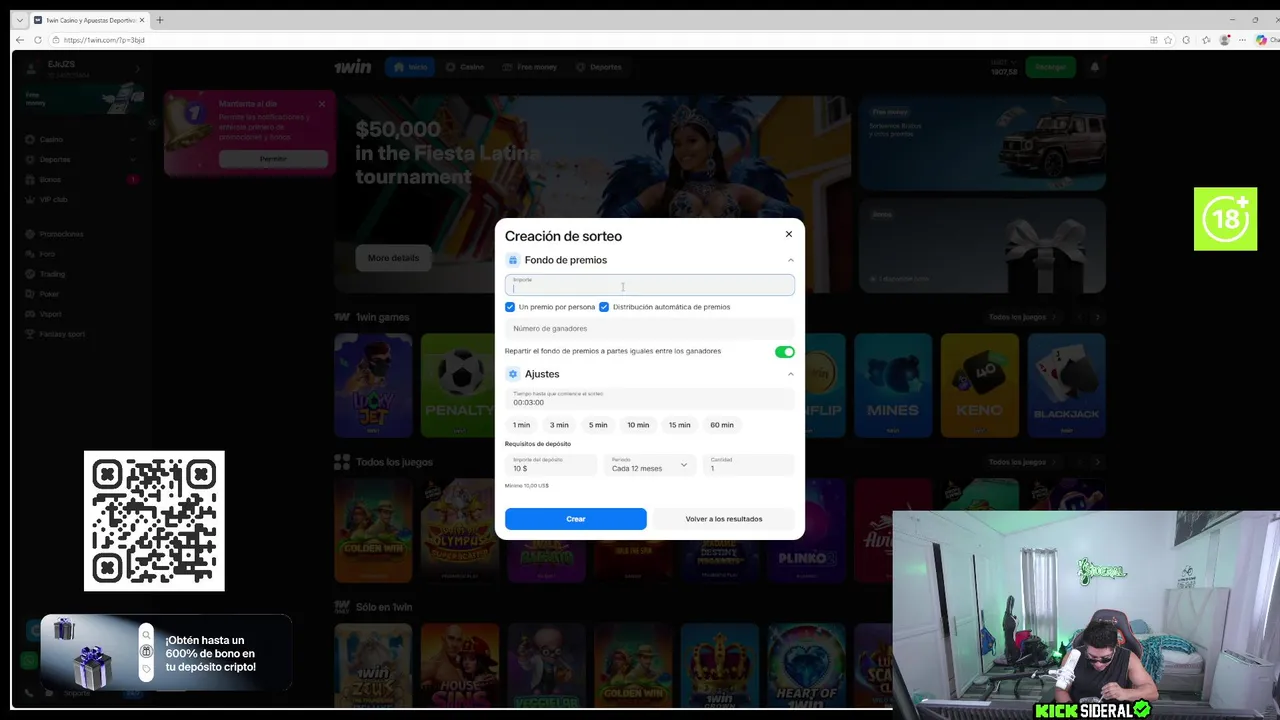Select the 5 min preset
1280x720 pixels.
[598, 425]
